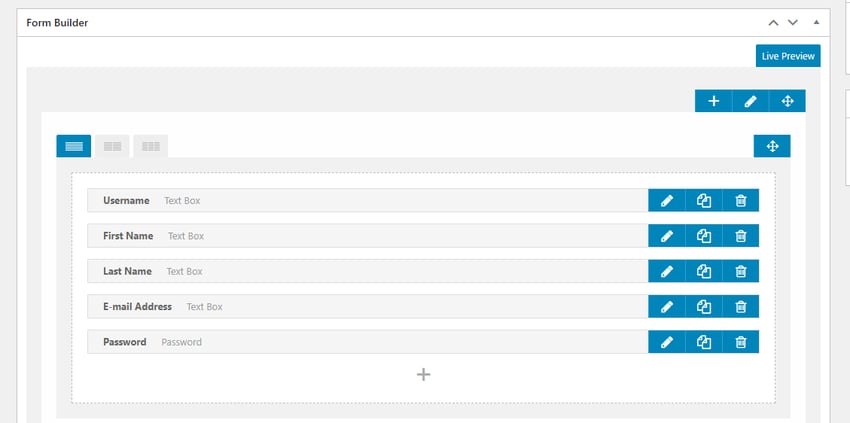Add a new field with the gray plus
The width and height of the screenshot is (850, 423).
[x=423, y=374]
